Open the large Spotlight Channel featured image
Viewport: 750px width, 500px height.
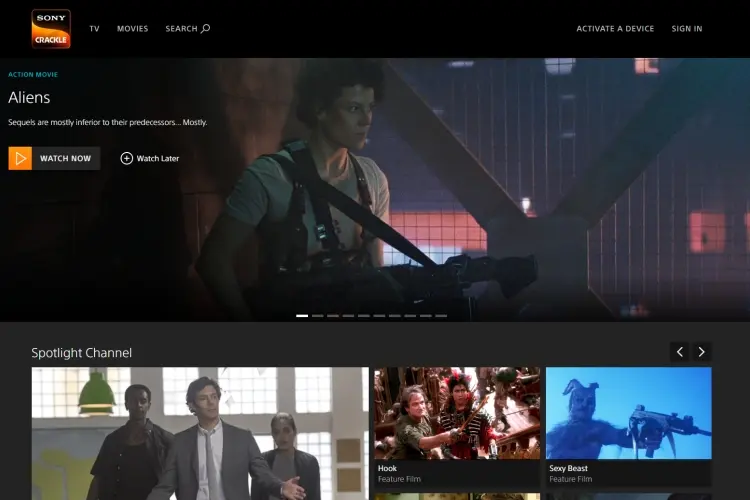pos(200,433)
